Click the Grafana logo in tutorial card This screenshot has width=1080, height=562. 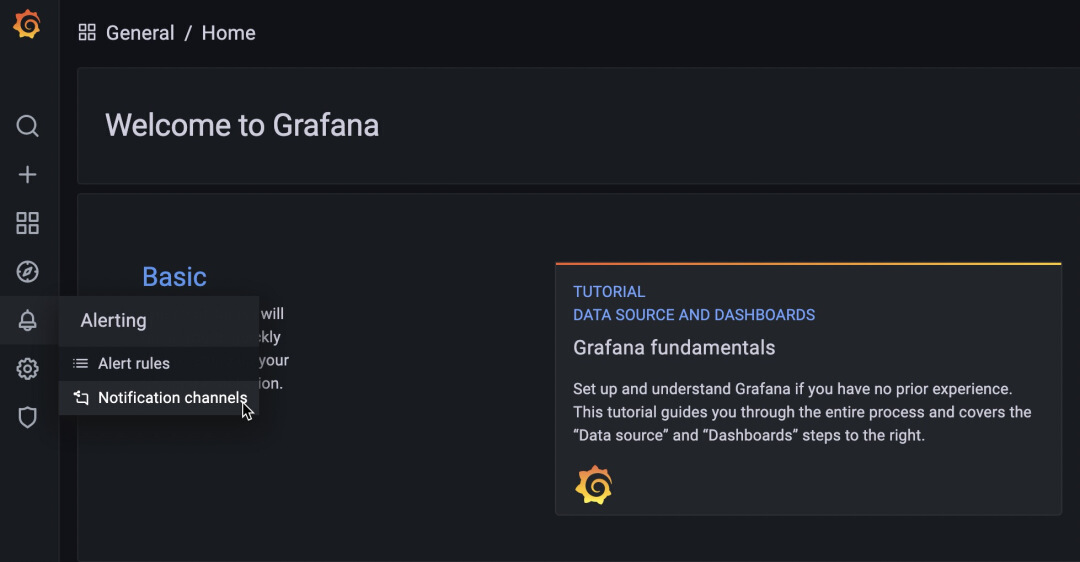coord(594,485)
